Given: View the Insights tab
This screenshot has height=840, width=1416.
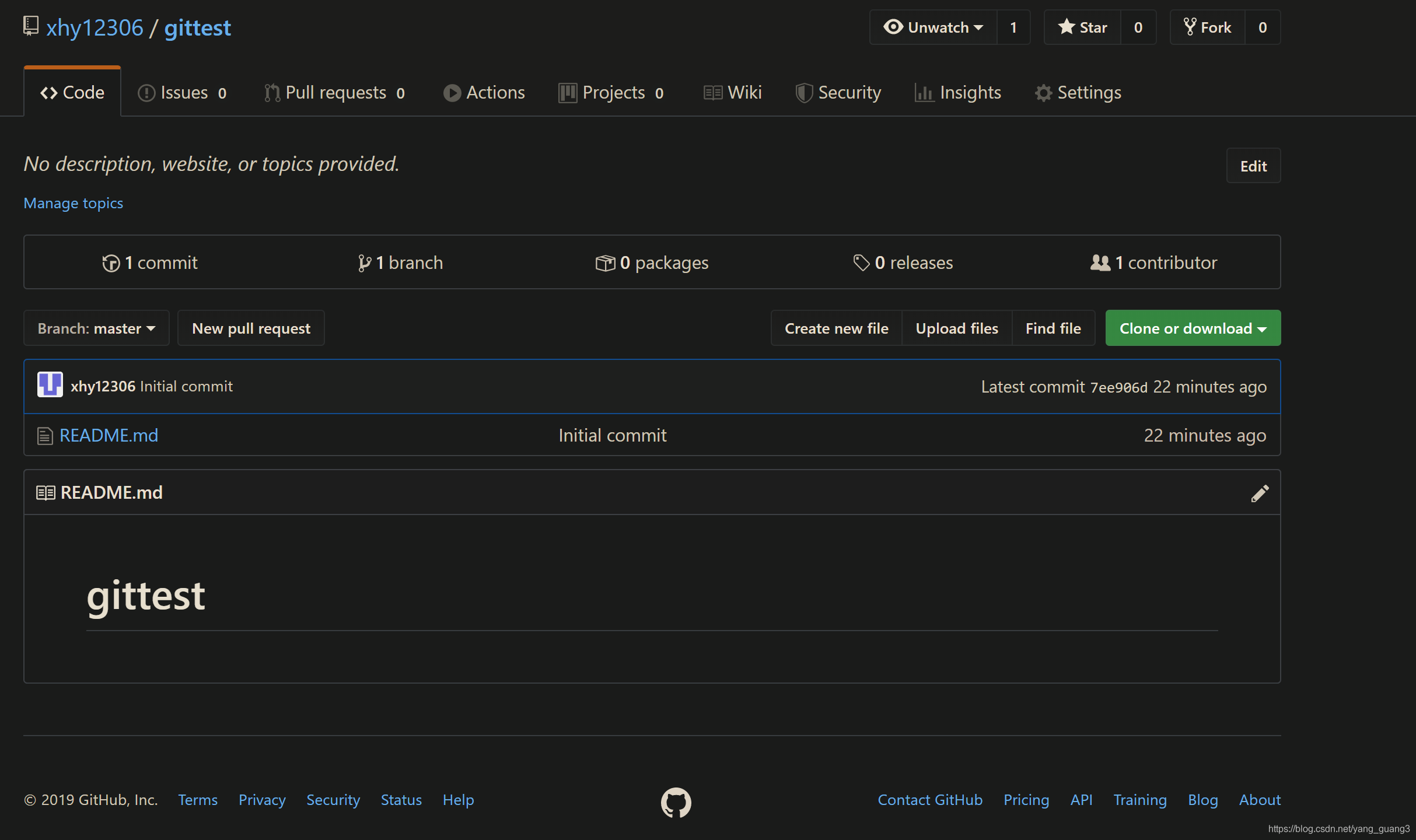Looking at the screenshot, I should tap(958, 92).
